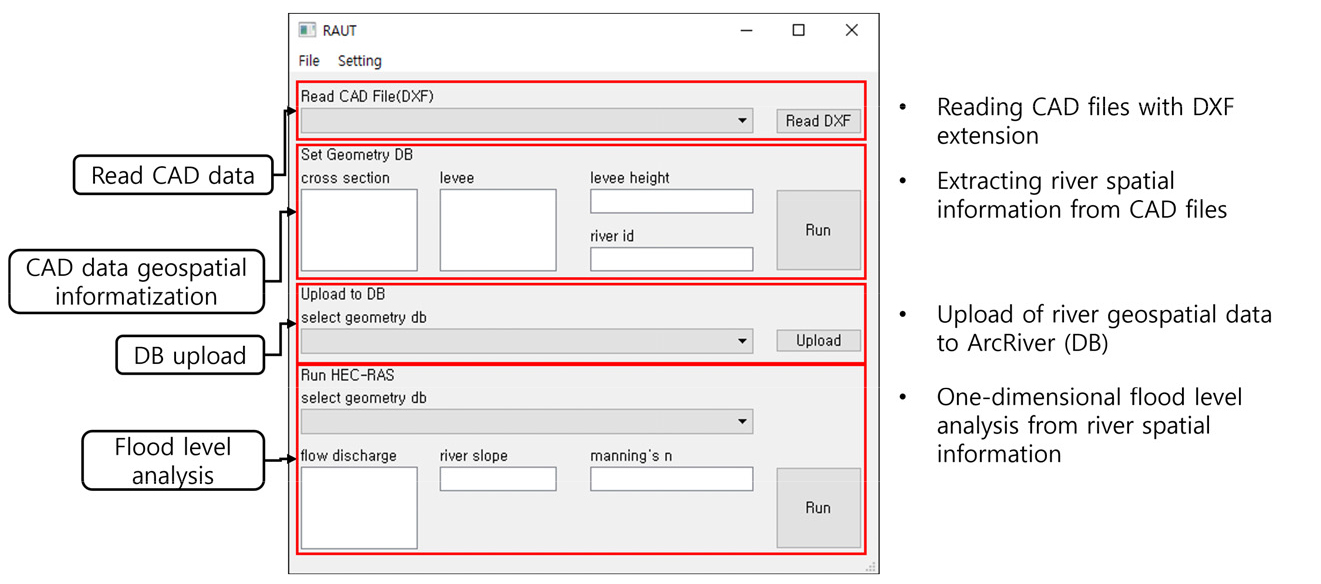Click the manning's n input field
This screenshot has width=1321, height=584.
tap(671, 479)
